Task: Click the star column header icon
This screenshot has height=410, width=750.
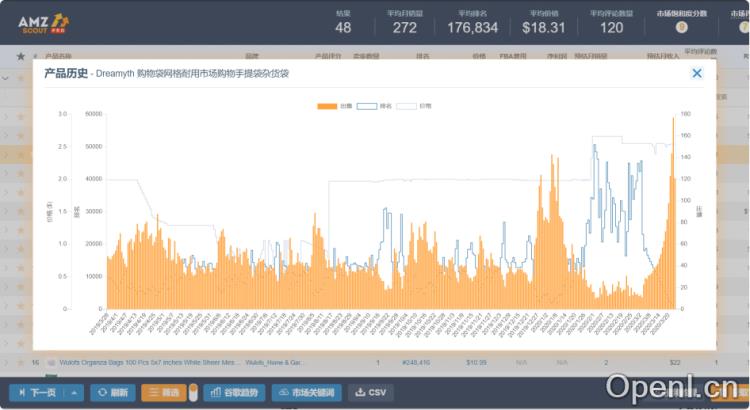Action: (x=20, y=56)
